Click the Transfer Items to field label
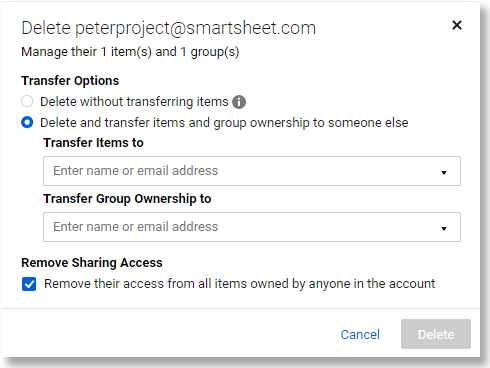Viewport: 490px width, 368px height. (93, 143)
